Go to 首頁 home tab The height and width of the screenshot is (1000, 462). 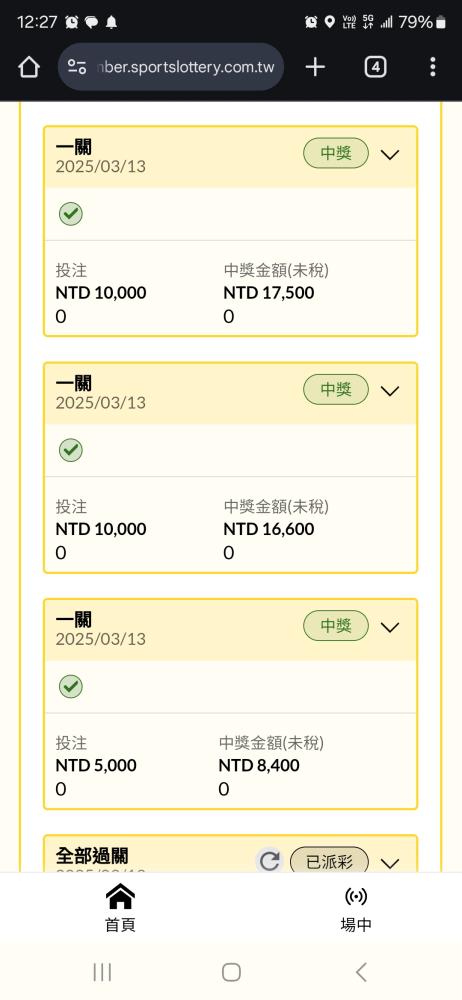[x=120, y=908]
